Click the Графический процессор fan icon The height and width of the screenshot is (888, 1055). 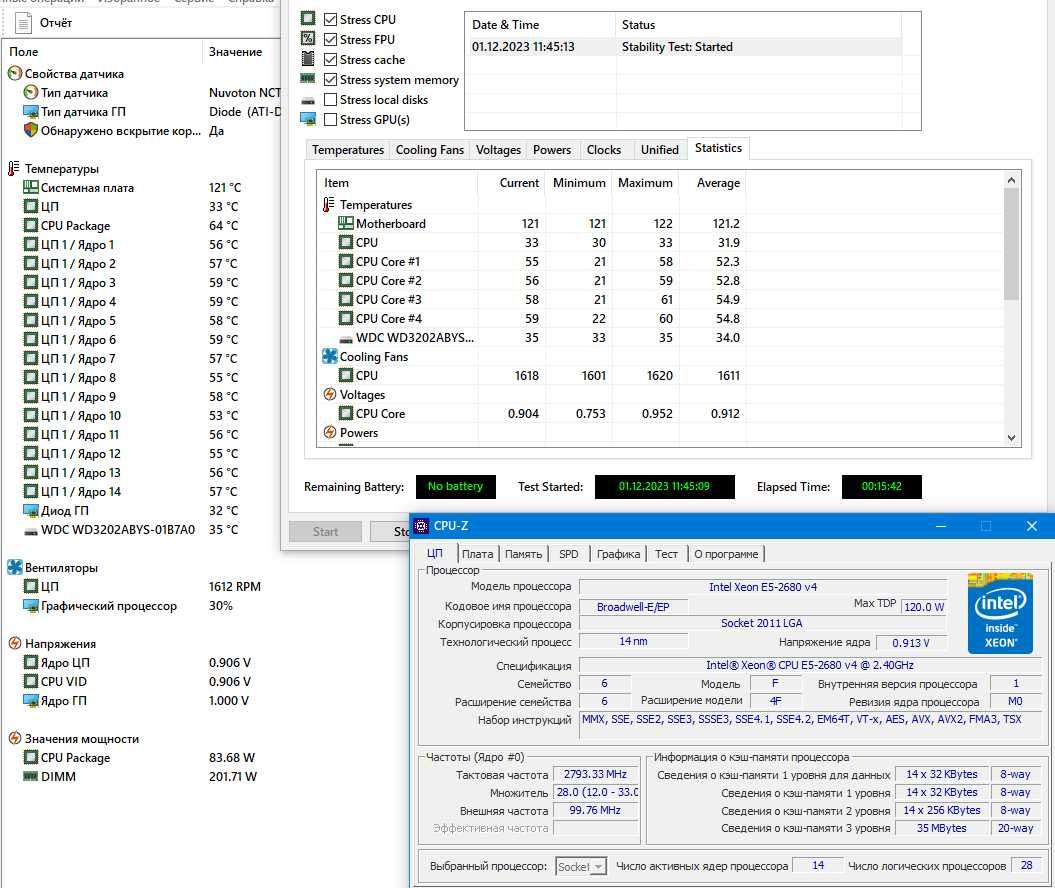[x=30, y=605]
